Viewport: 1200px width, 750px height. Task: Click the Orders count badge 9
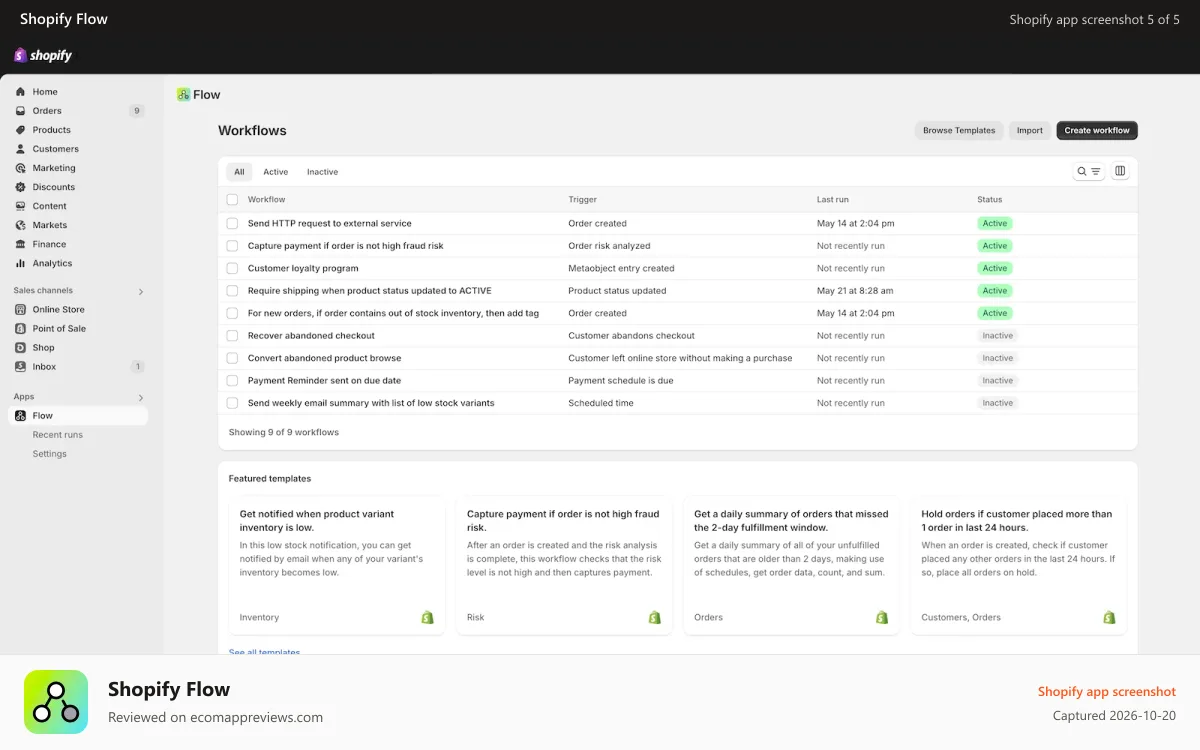137,111
